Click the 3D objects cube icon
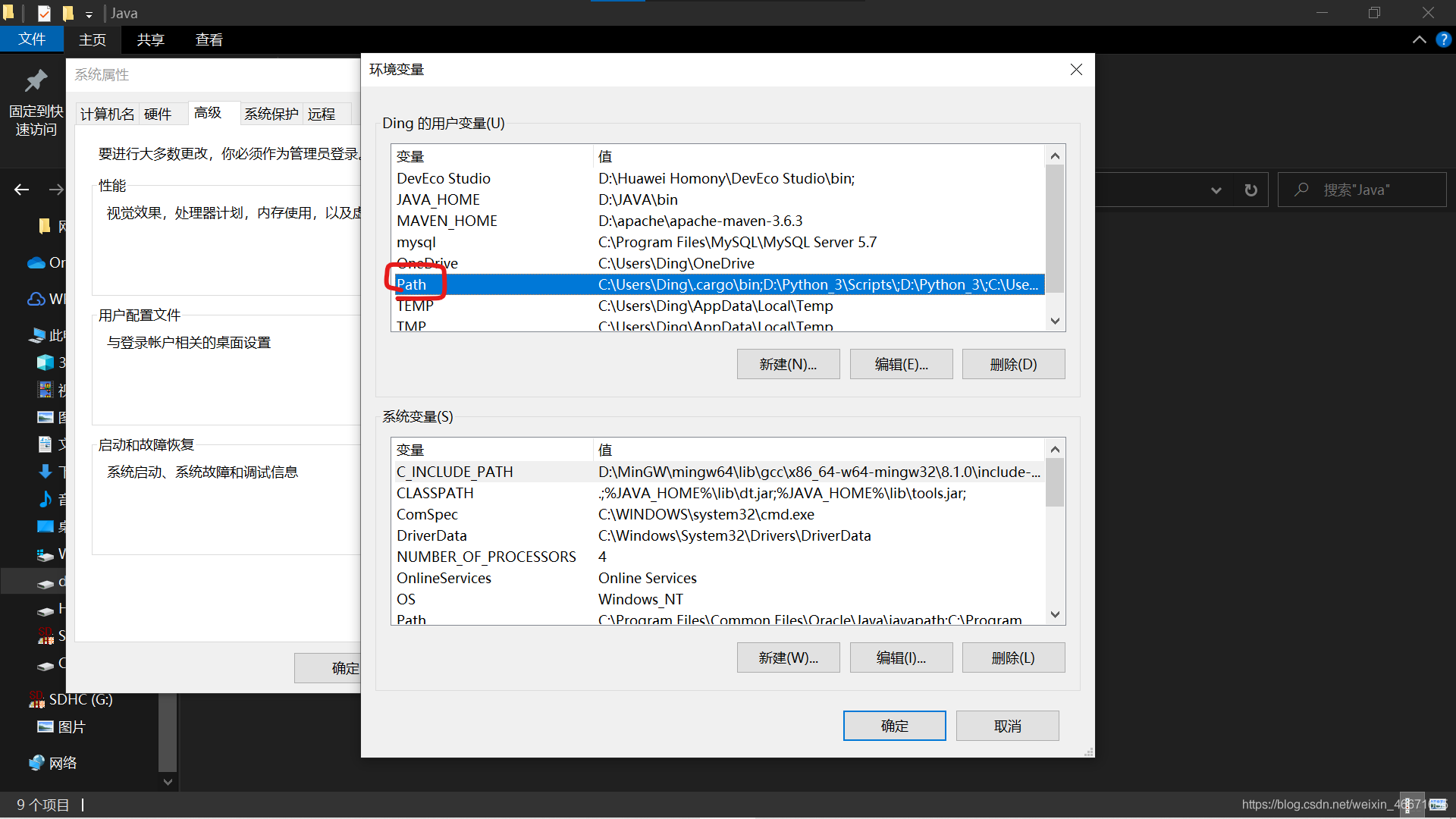1456x819 pixels. tap(45, 362)
